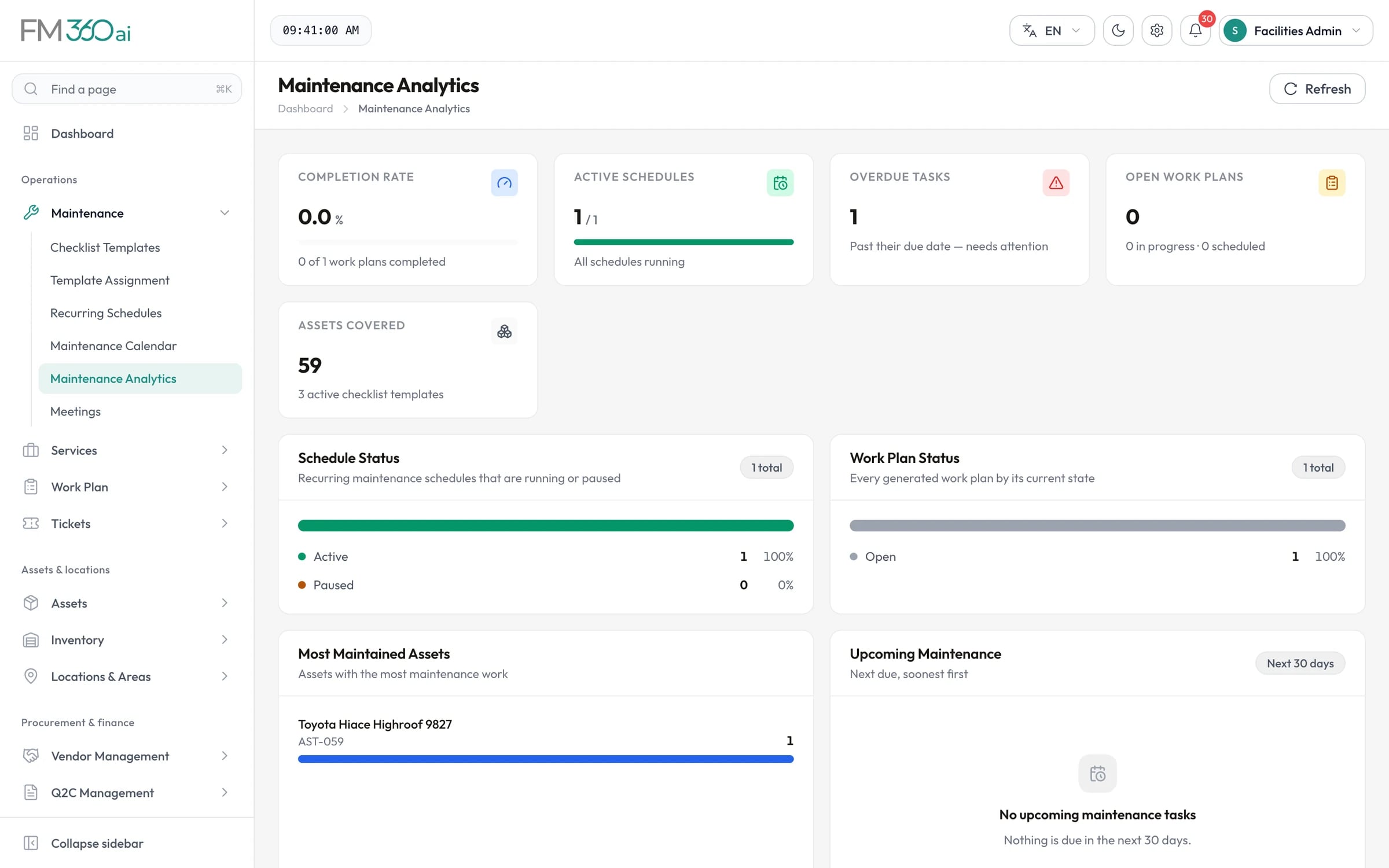This screenshot has width=1389, height=868.
Task: Click the Maintenance wrench icon
Action: tap(31, 213)
